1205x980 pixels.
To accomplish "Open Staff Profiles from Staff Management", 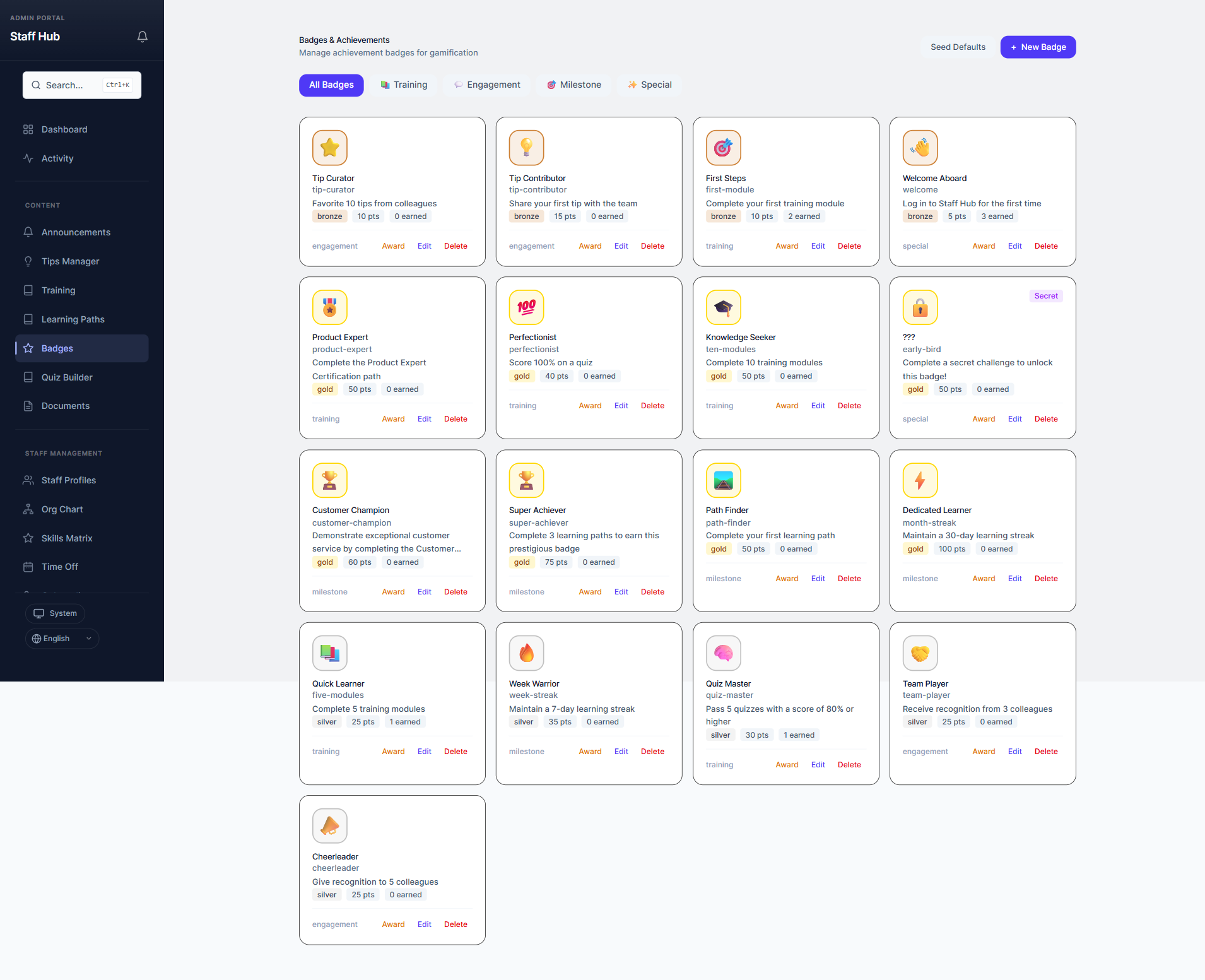I will (68, 480).
